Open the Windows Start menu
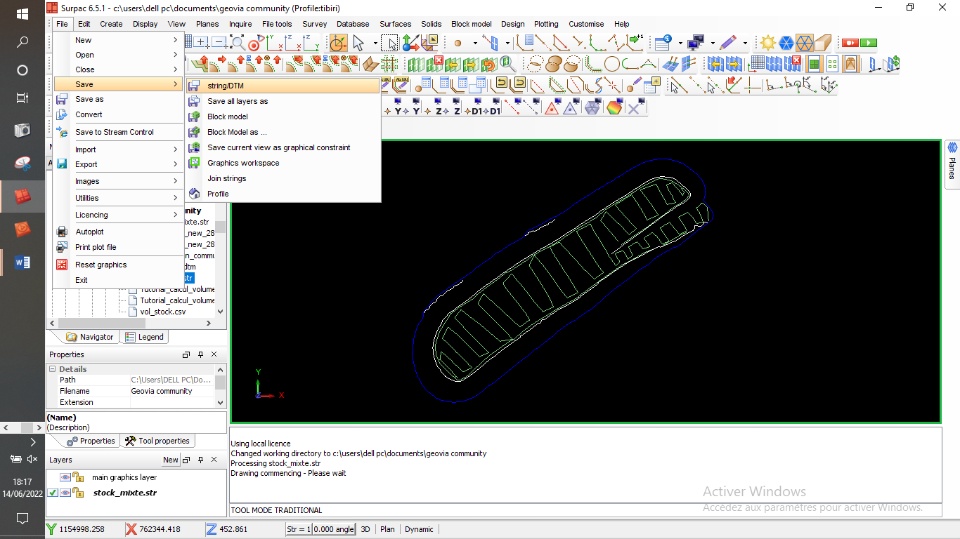 point(22,13)
